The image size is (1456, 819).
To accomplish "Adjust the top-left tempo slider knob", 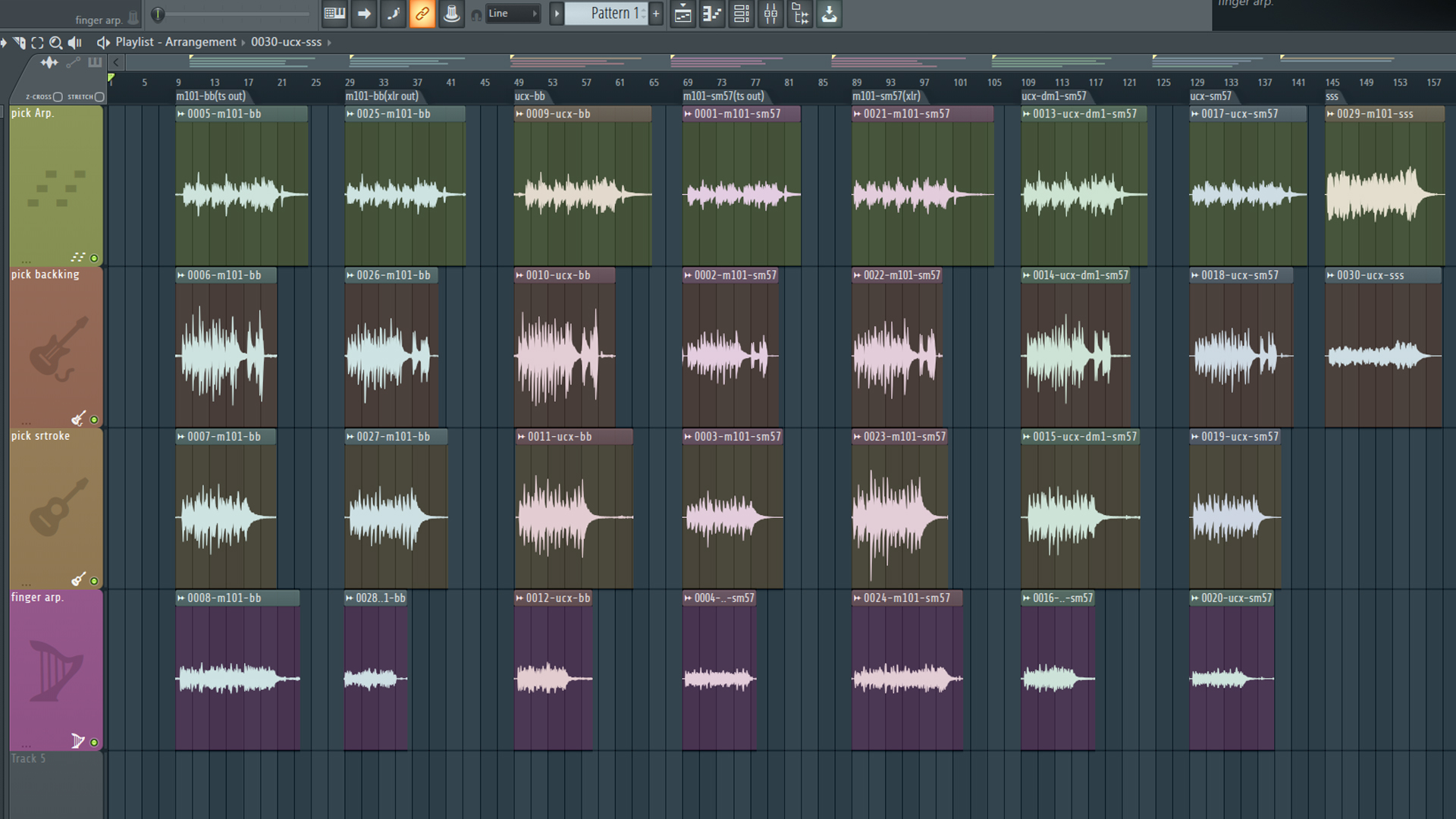I will [158, 14].
